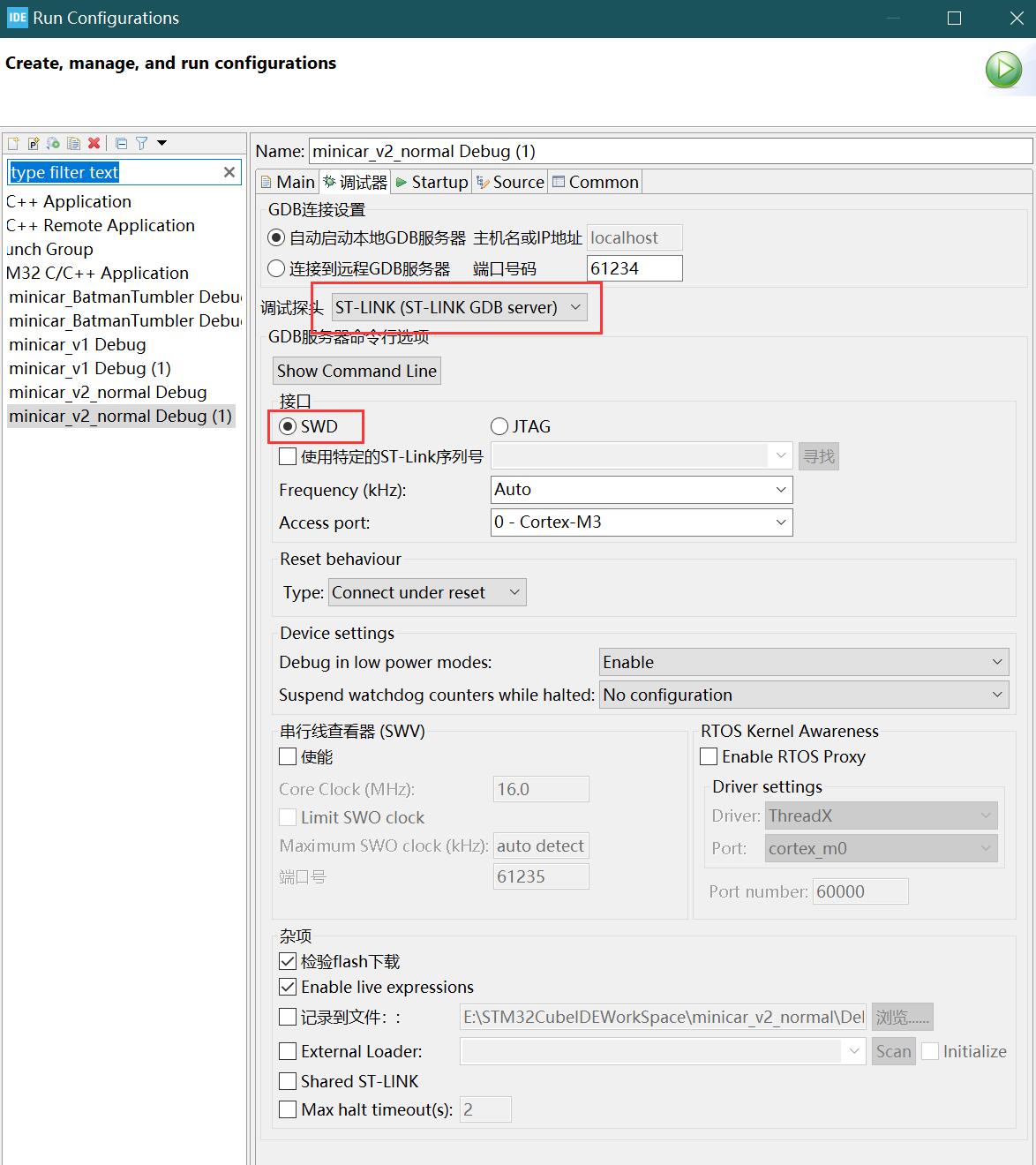Click the 浏览 browse button
Viewport: 1036px width, 1165px height.
[902, 1017]
